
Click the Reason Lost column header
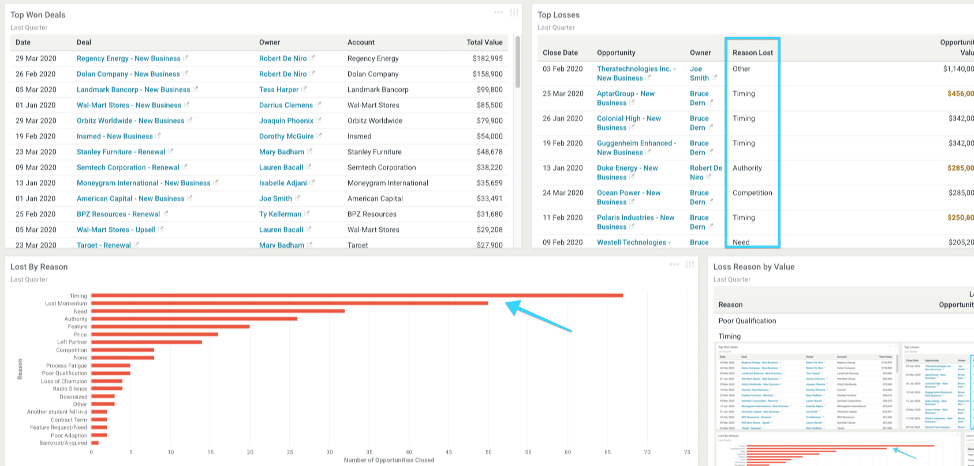point(752,53)
